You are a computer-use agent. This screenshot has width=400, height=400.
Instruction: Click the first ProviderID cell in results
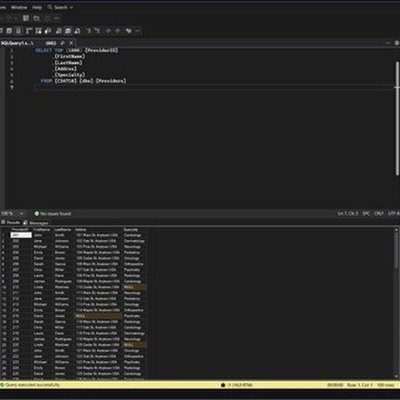pyautogui.click(x=21, y=235)
